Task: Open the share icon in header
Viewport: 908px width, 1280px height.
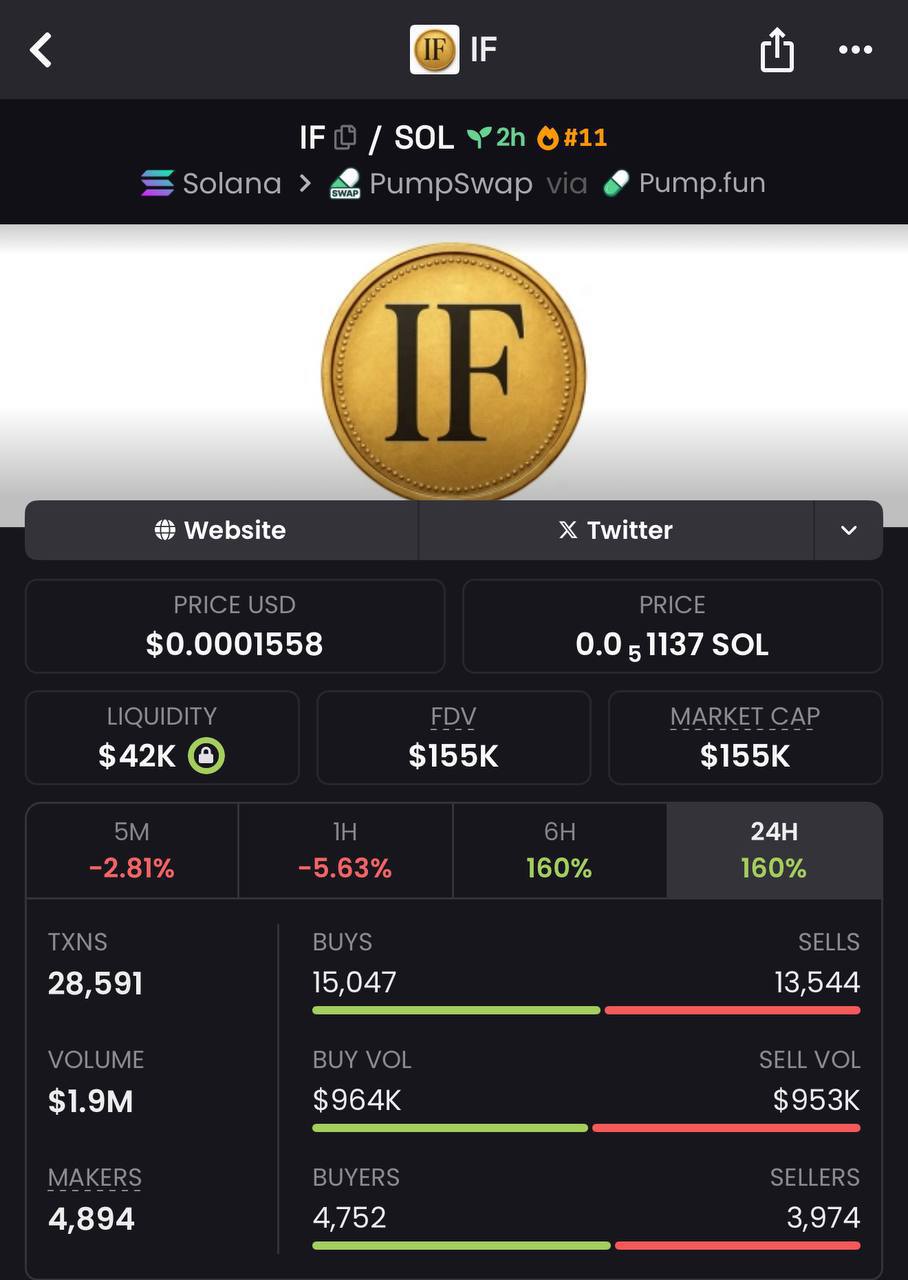Action: [x=777, y=49]
